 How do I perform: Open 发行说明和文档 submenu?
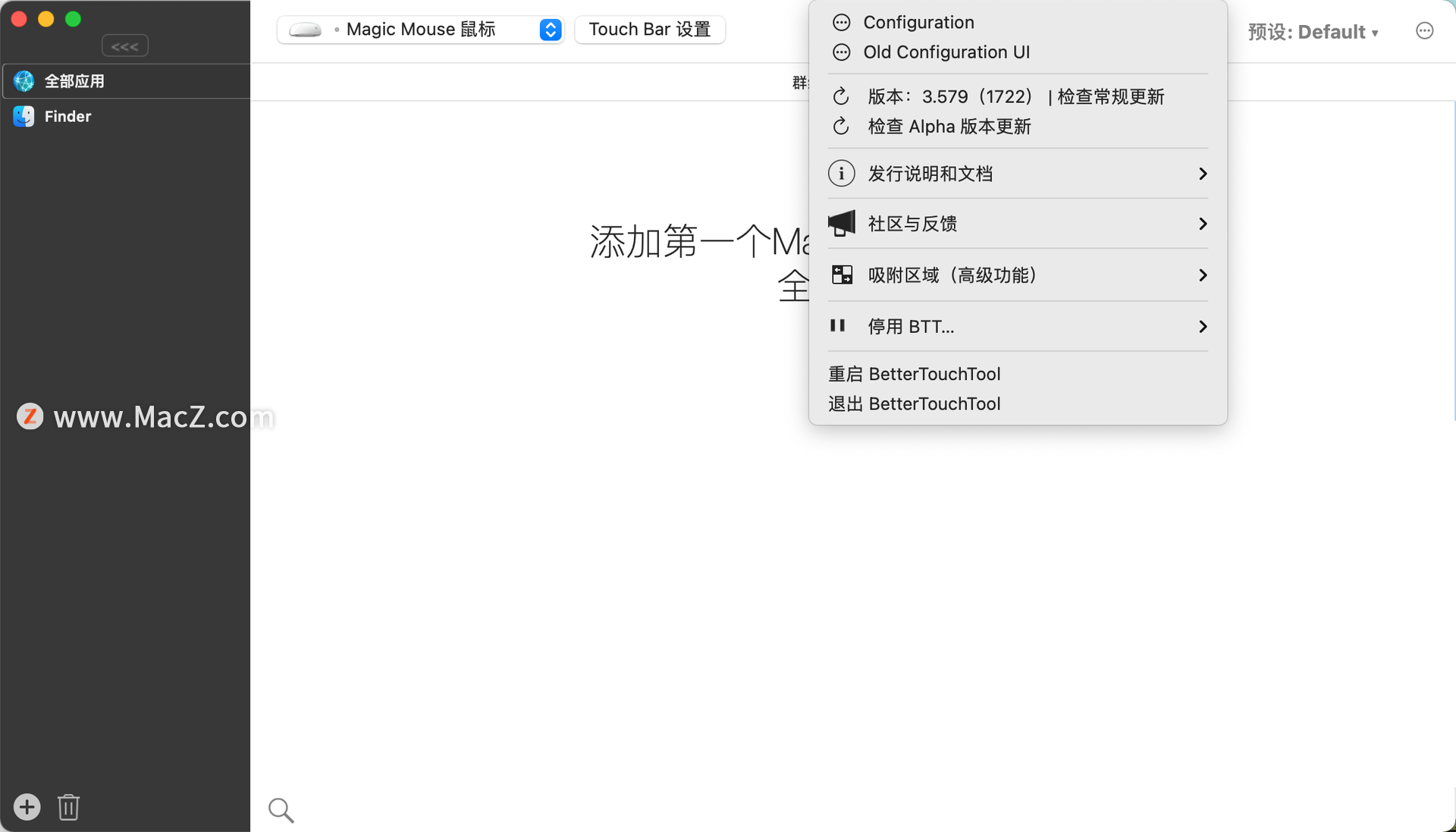1018,174
